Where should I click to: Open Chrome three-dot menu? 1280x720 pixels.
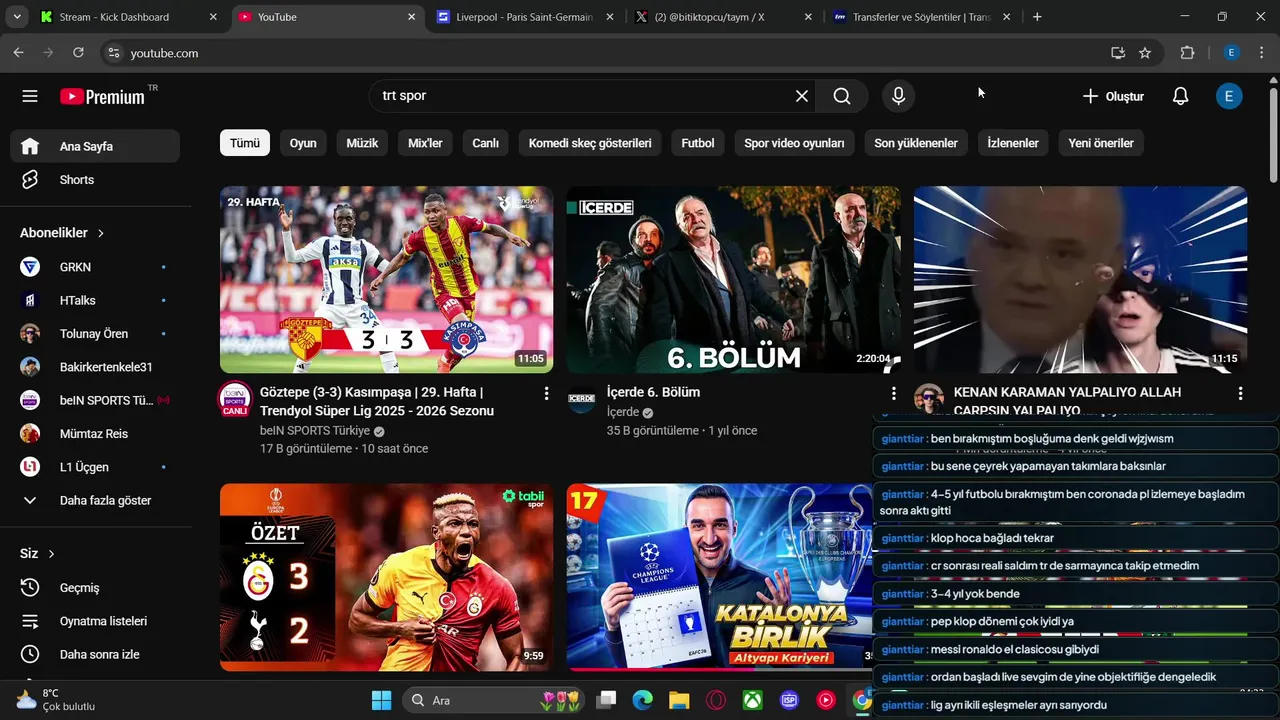click(1262, 53)
